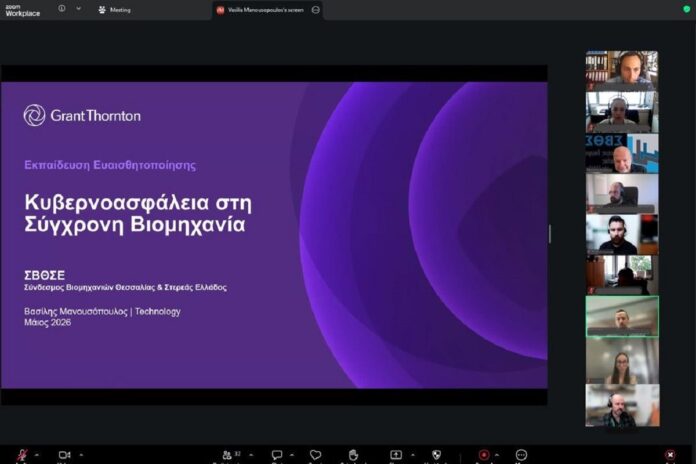Open the More options ellipsis icon
Image resolution: width=696 pixels, height=464 pixels.
(521, 455)
